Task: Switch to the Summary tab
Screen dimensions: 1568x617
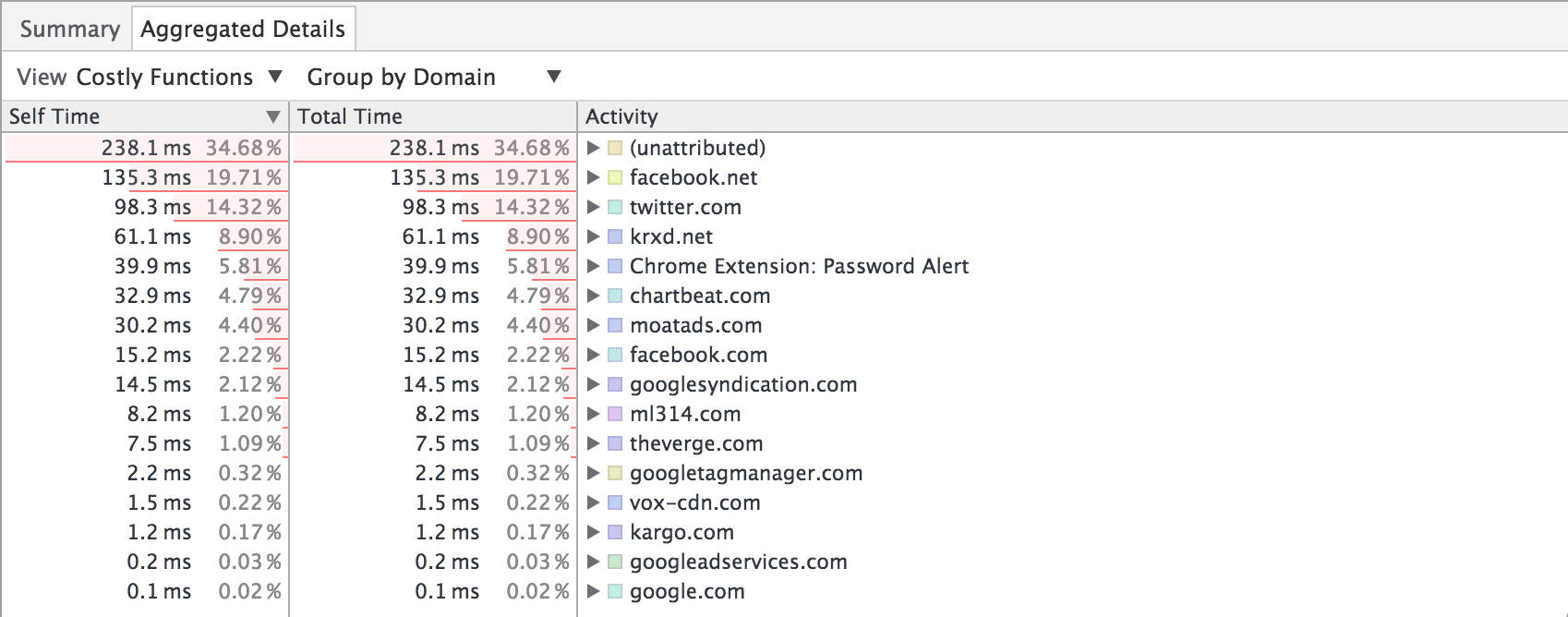Action: click(x=69, y=30)
